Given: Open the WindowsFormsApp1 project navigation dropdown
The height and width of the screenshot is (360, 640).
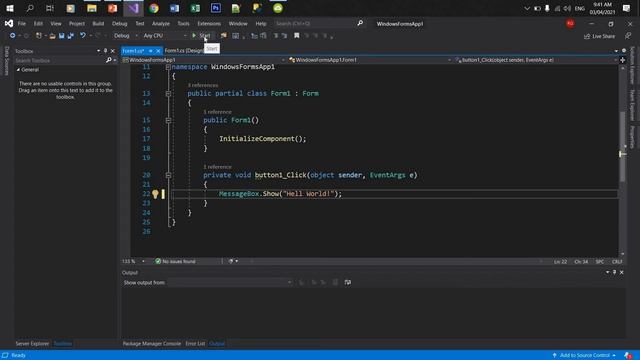Looking at the screenshot, I should point(203,60).
